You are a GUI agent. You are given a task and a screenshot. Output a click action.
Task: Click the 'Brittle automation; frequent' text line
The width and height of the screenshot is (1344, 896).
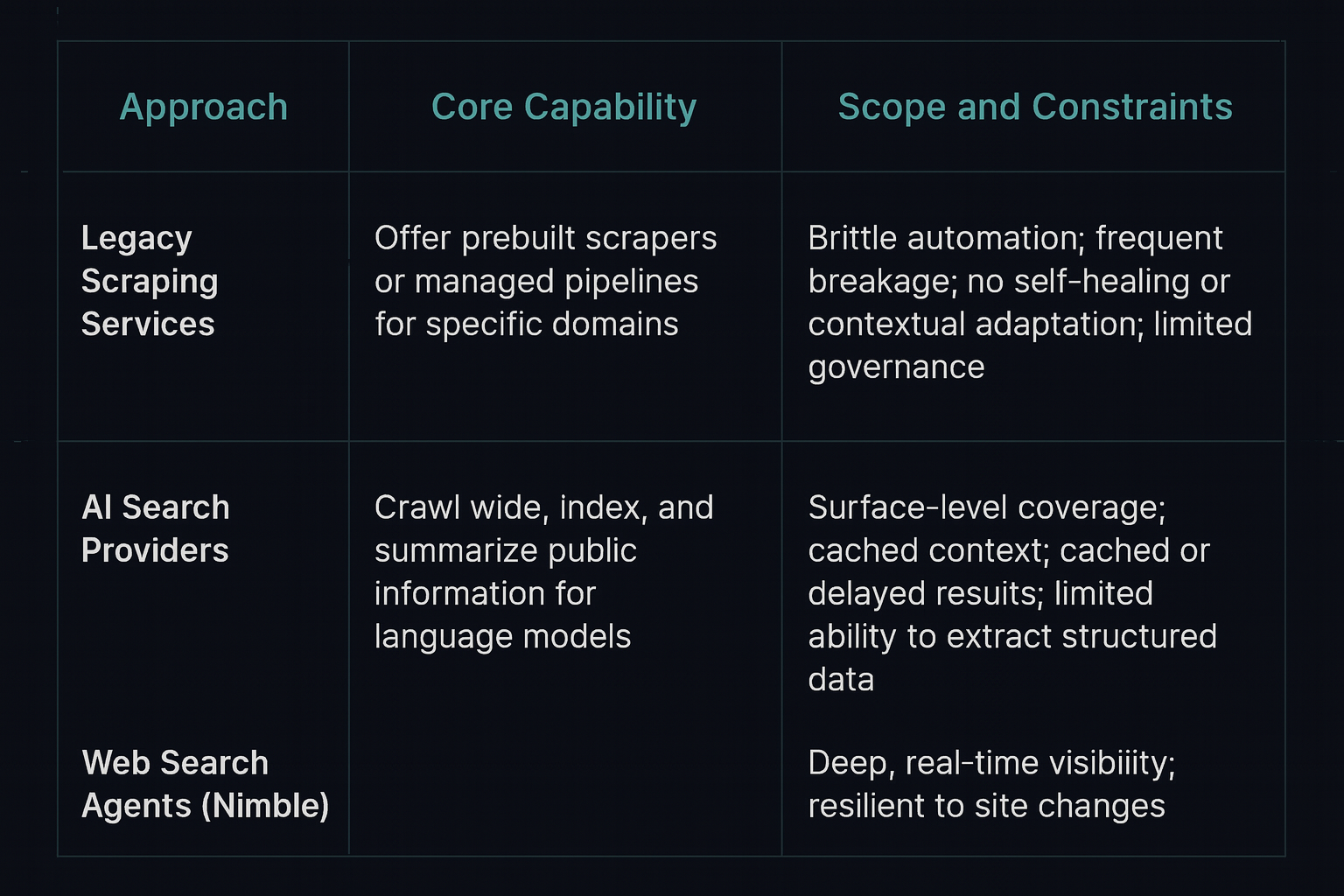pos(1015,239)
